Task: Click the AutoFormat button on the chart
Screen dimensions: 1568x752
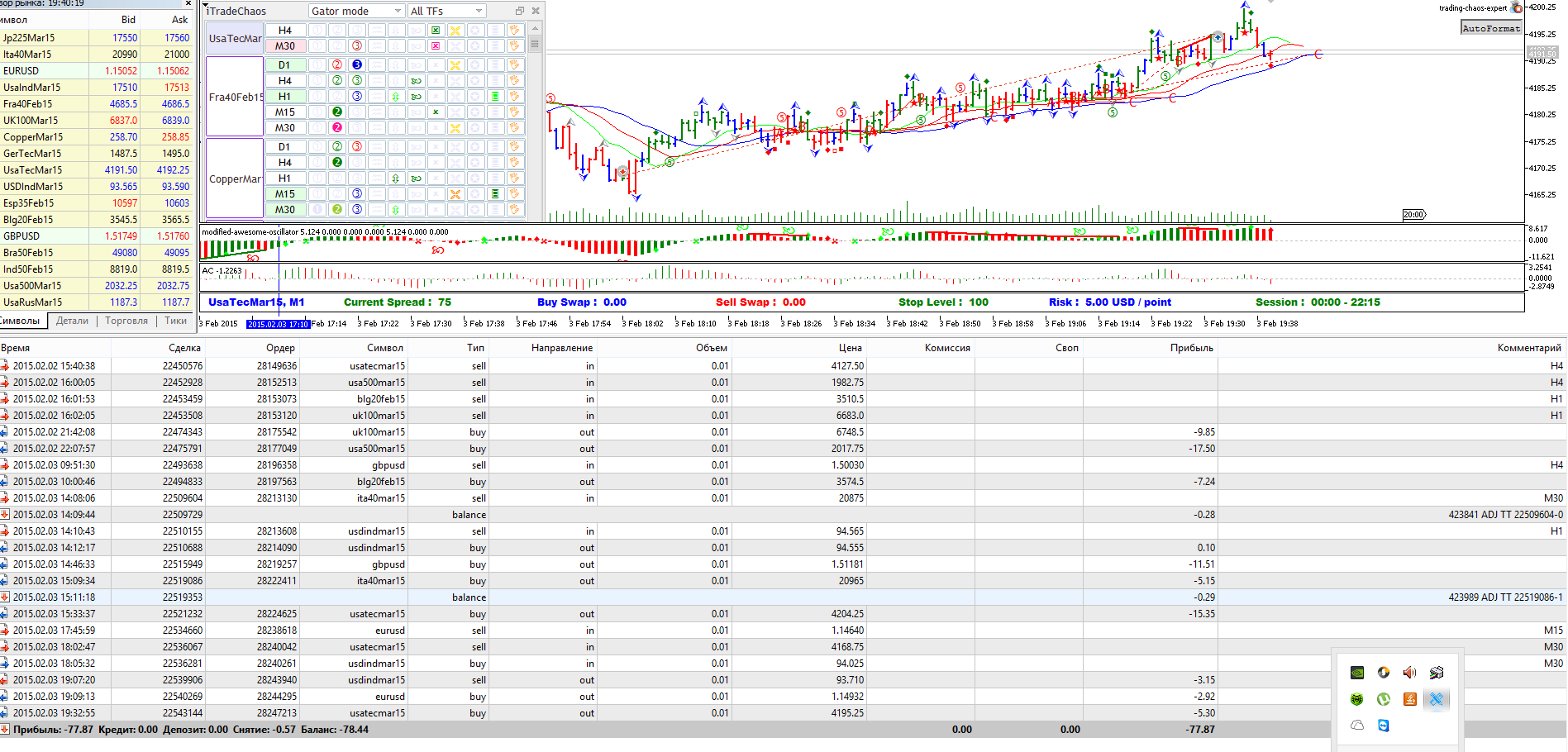Action: coord(1491,28)
